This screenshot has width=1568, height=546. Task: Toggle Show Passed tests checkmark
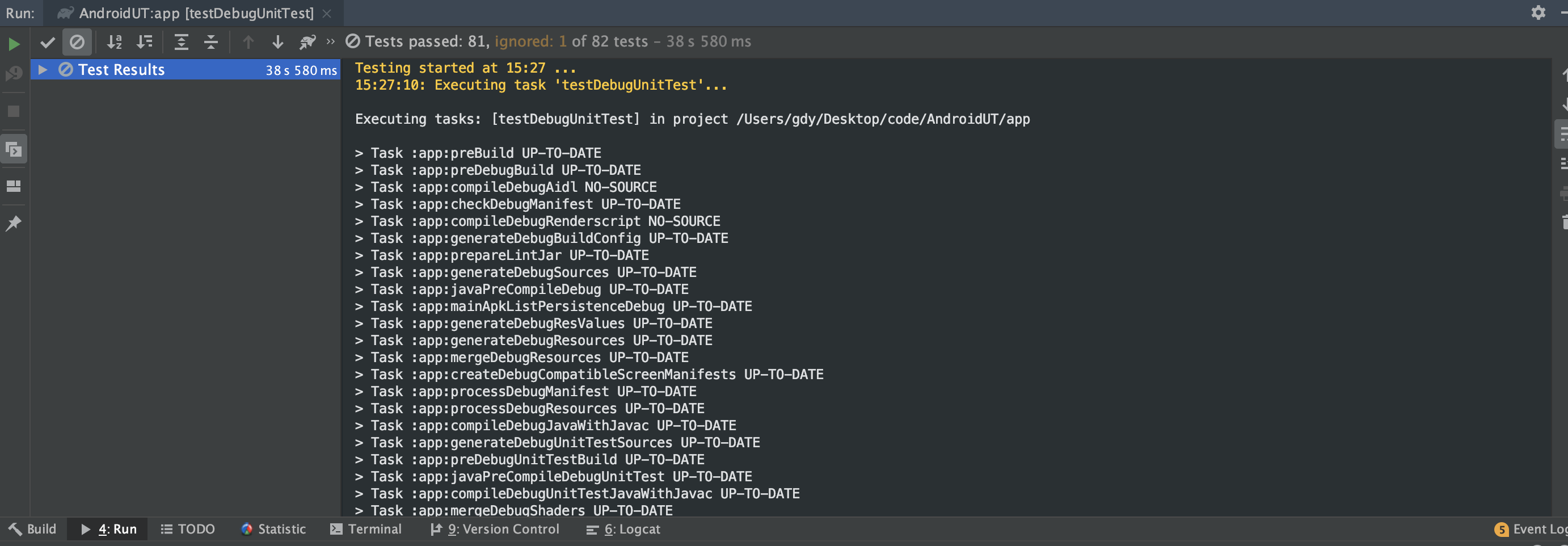coord(47,42)
